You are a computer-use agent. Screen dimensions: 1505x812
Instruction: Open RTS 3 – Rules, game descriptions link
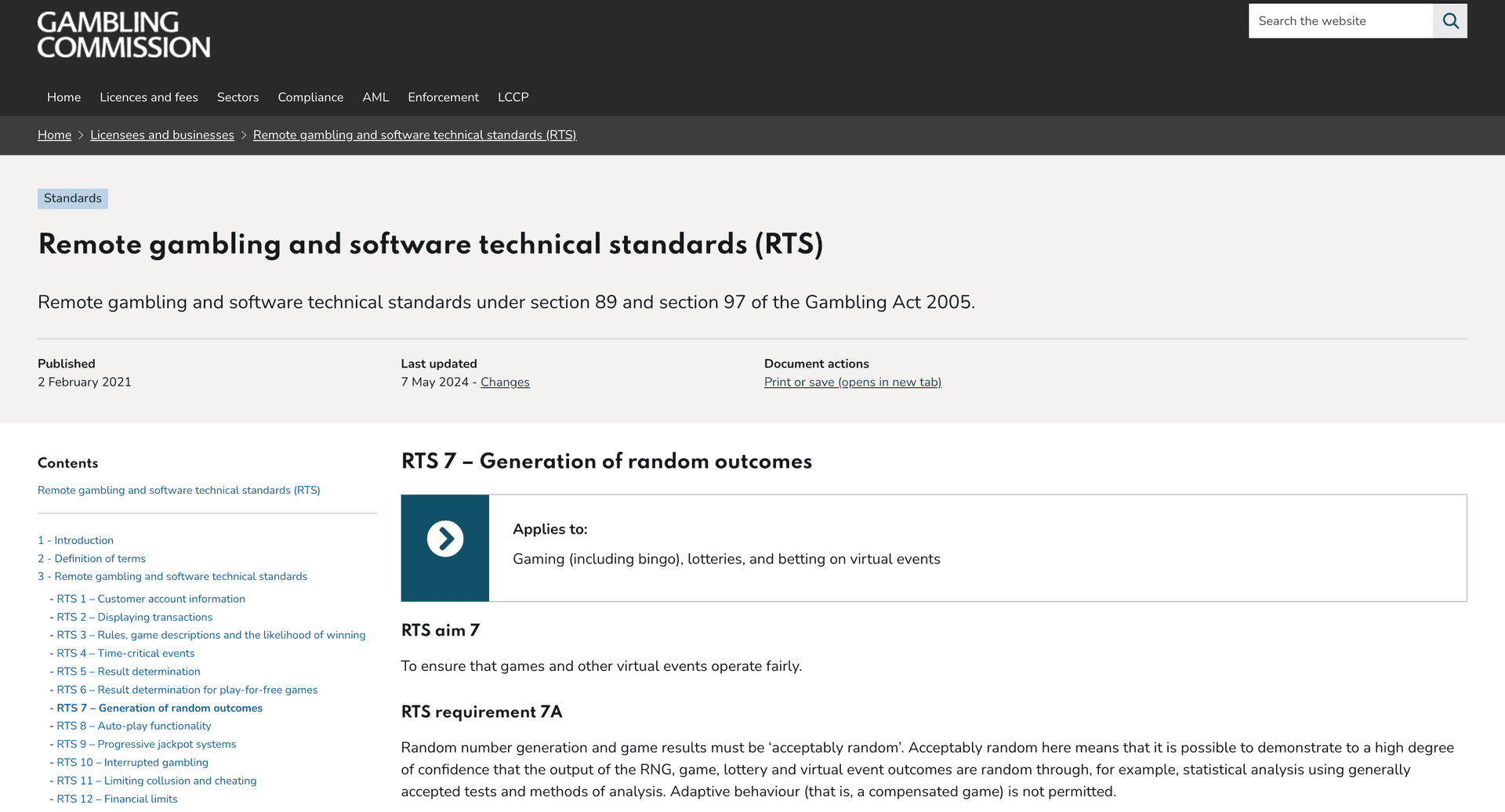point(211,635)
